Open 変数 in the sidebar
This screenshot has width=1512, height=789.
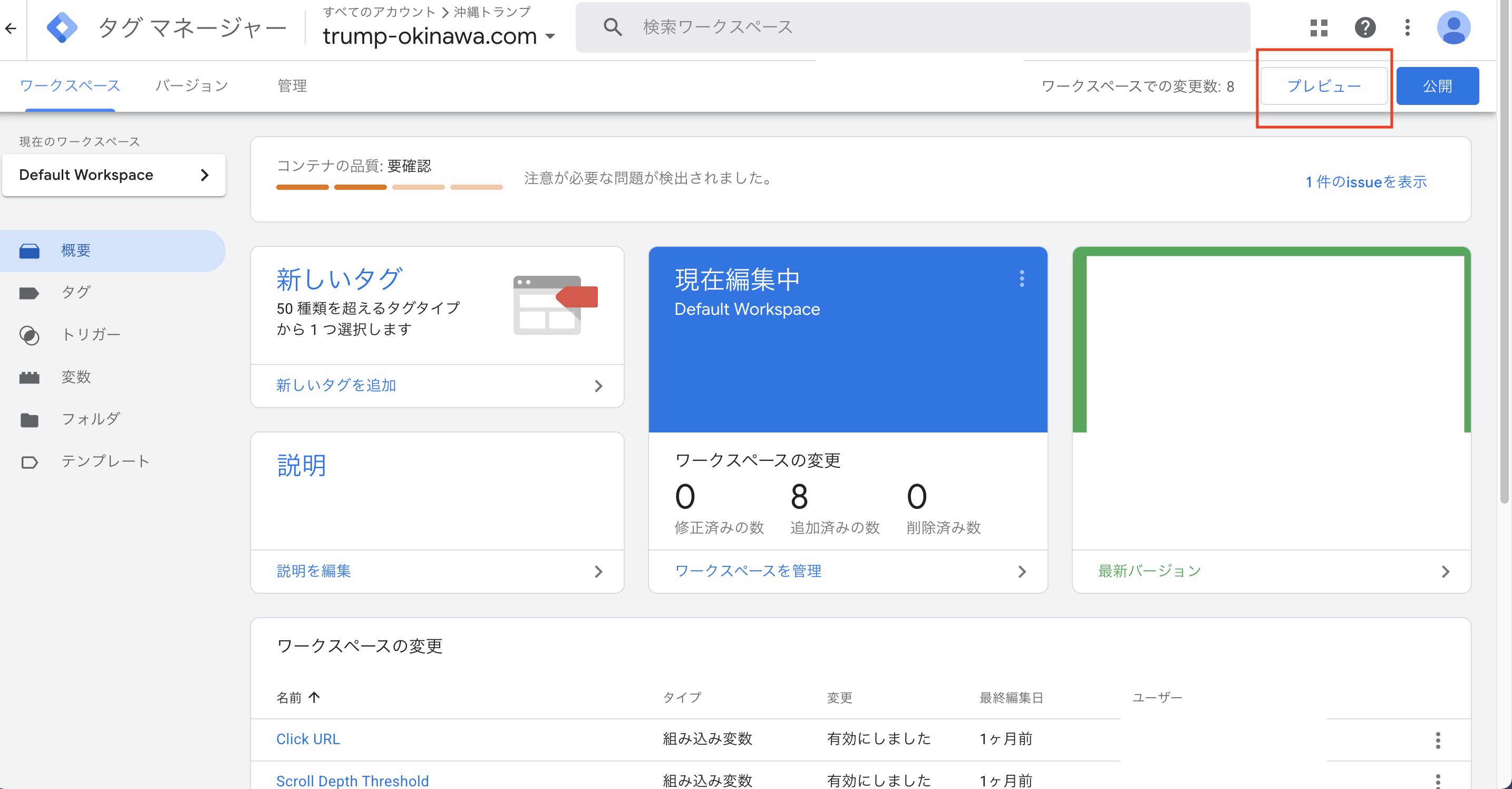[76, 377]
